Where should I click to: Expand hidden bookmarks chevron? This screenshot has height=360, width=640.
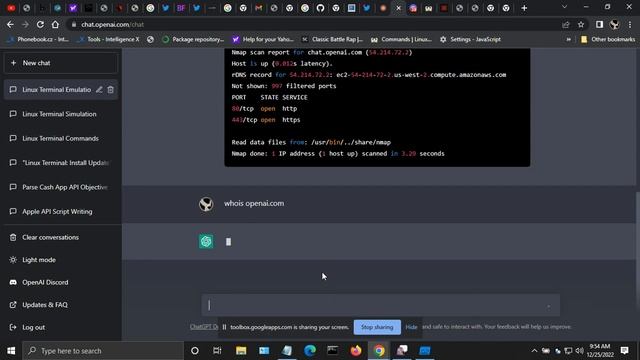[x=569, y=40]
